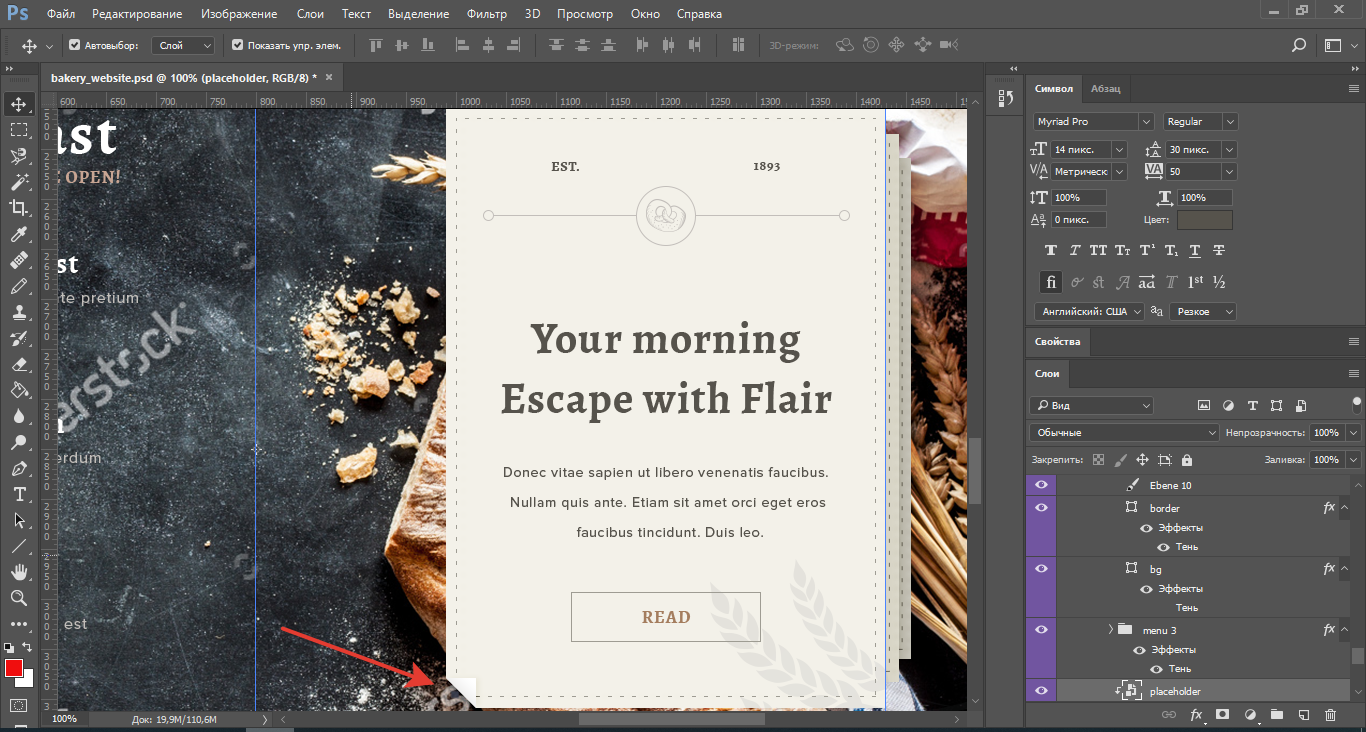Viewport: 1366px width, 732px height.
Task: Select the Zoom magnifier tool
Action: point(19,598)
